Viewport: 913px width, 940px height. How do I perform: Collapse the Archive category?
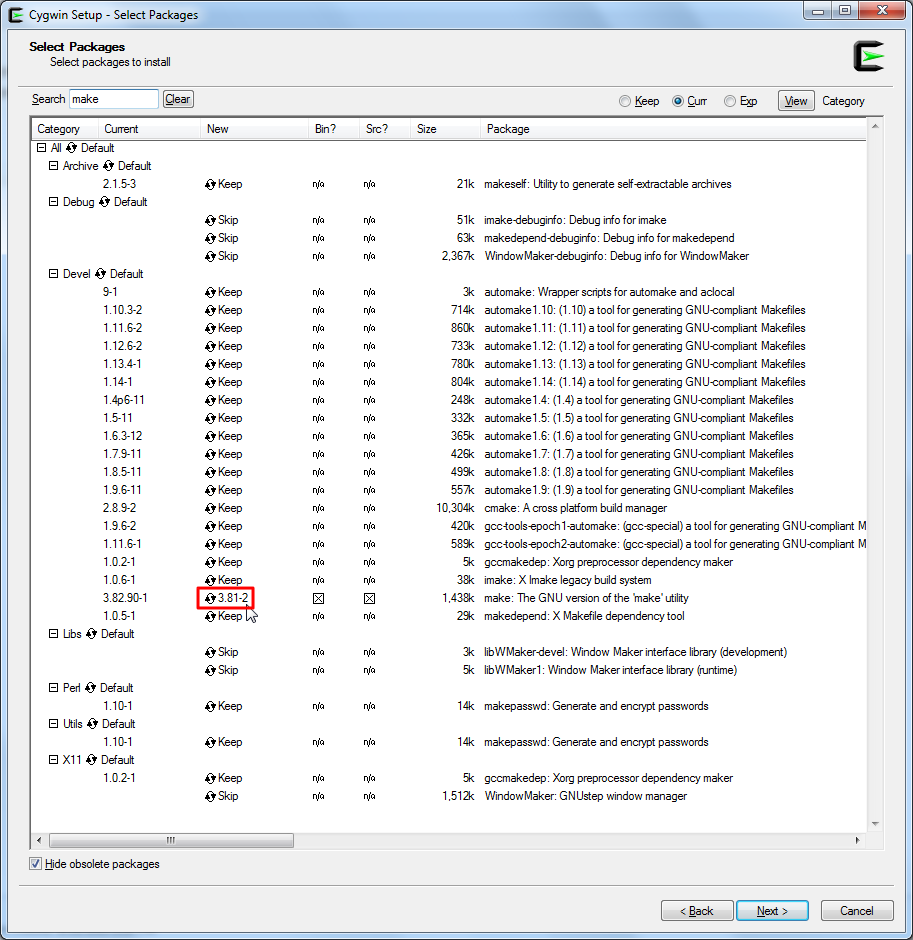[x=53, y=165]
